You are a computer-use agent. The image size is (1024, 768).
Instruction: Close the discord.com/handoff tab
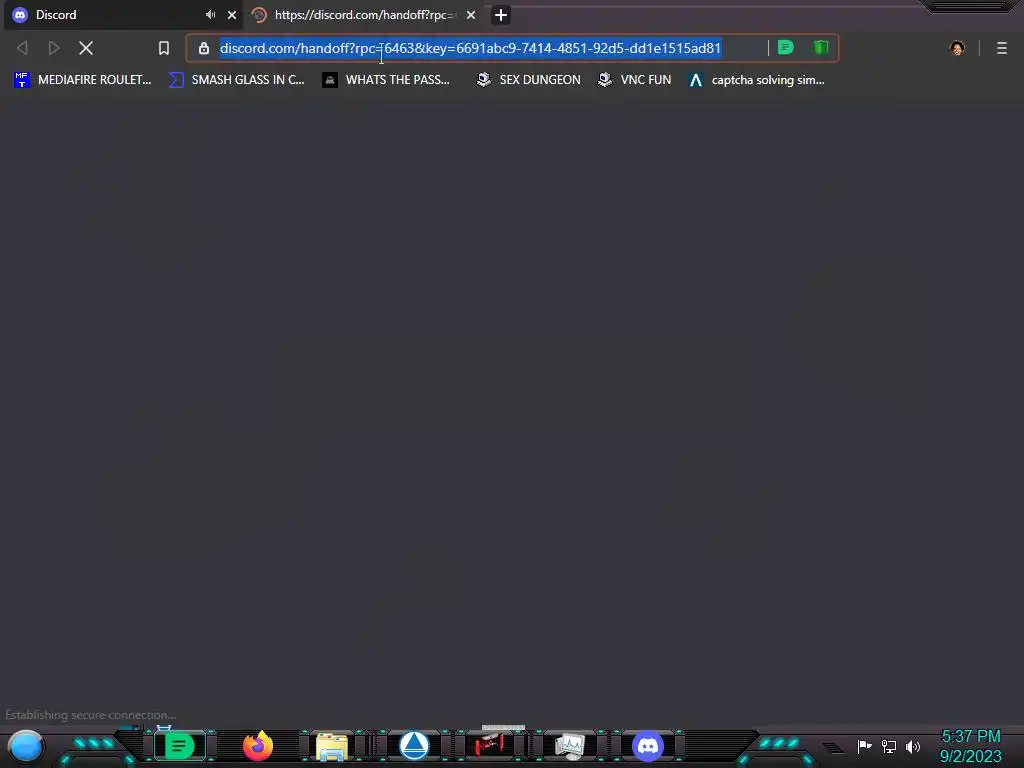(x=471, y=14)
